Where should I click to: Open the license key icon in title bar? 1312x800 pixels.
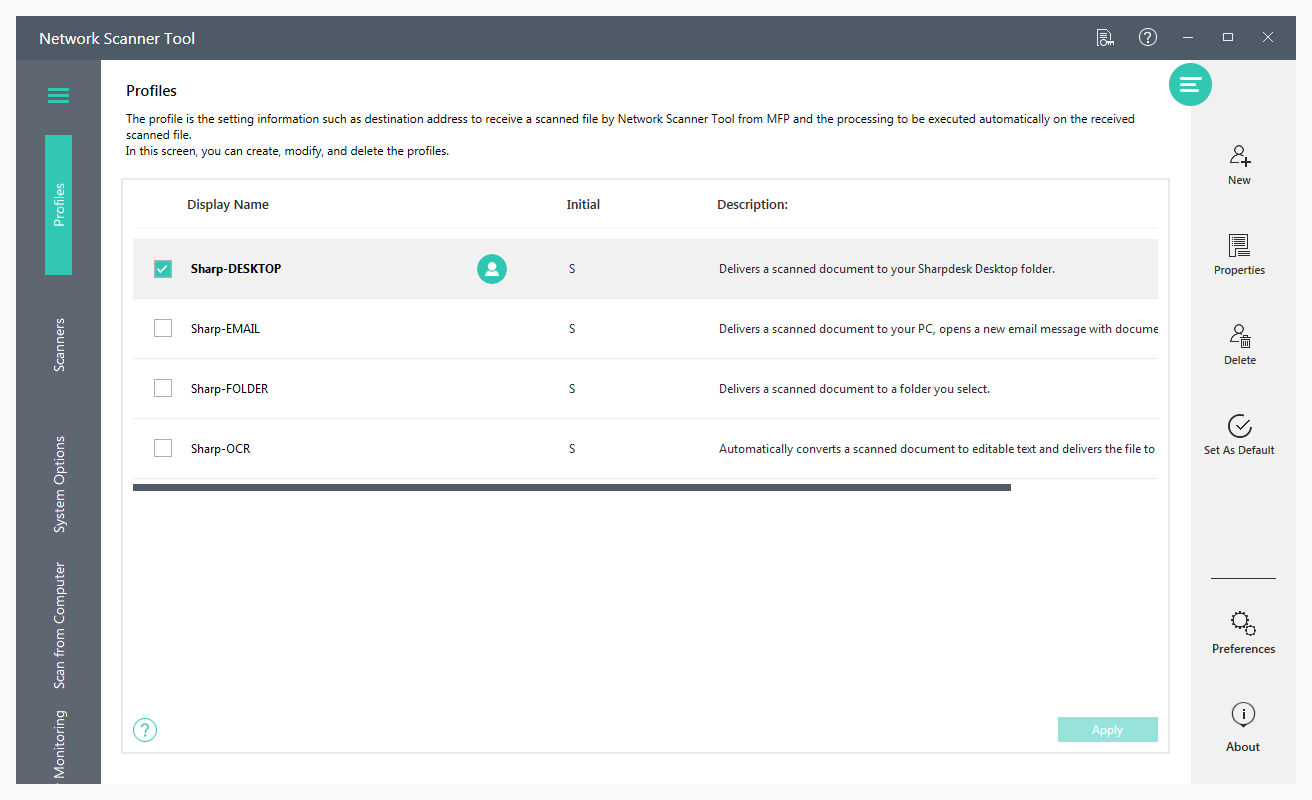tap(1105, 38)
